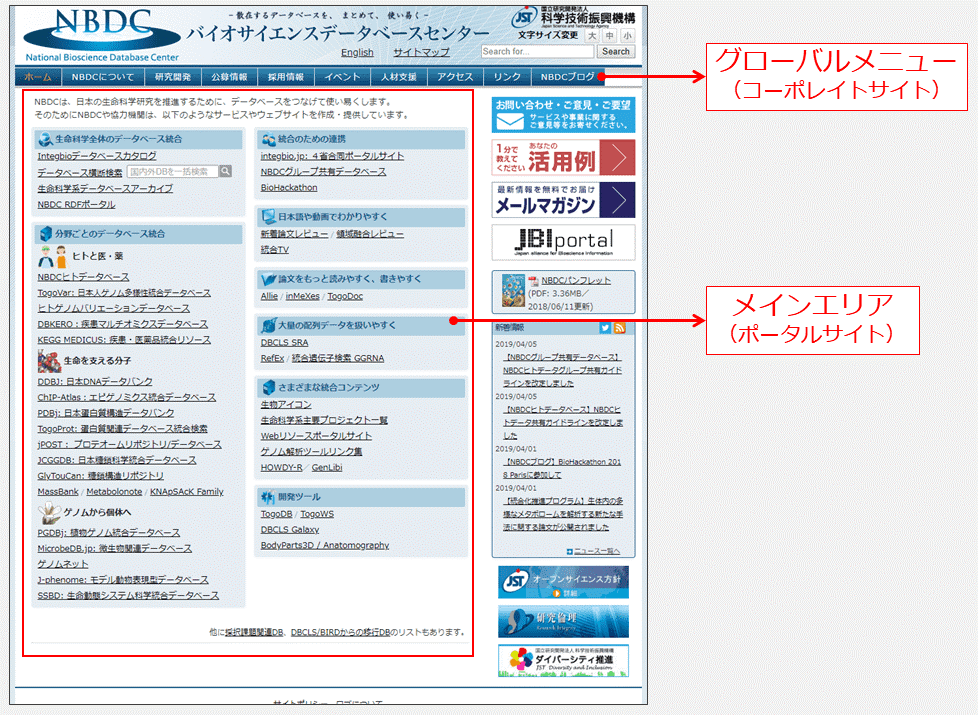This screenshot has height=715, width=978.
Task: Set font size to 大
Action: pyautogui.click(x=592, y=35)
